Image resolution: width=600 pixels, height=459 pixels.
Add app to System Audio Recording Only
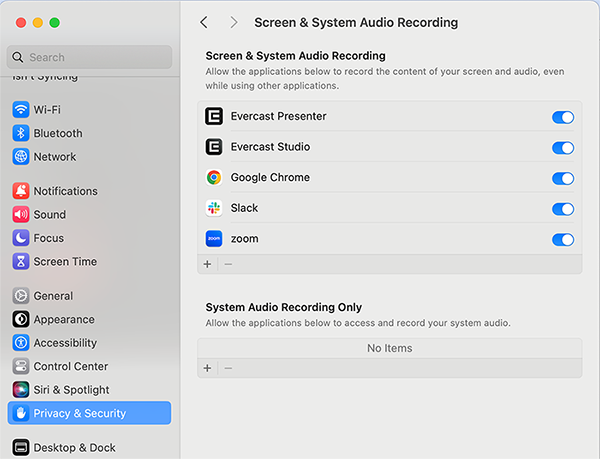point(207,368)
